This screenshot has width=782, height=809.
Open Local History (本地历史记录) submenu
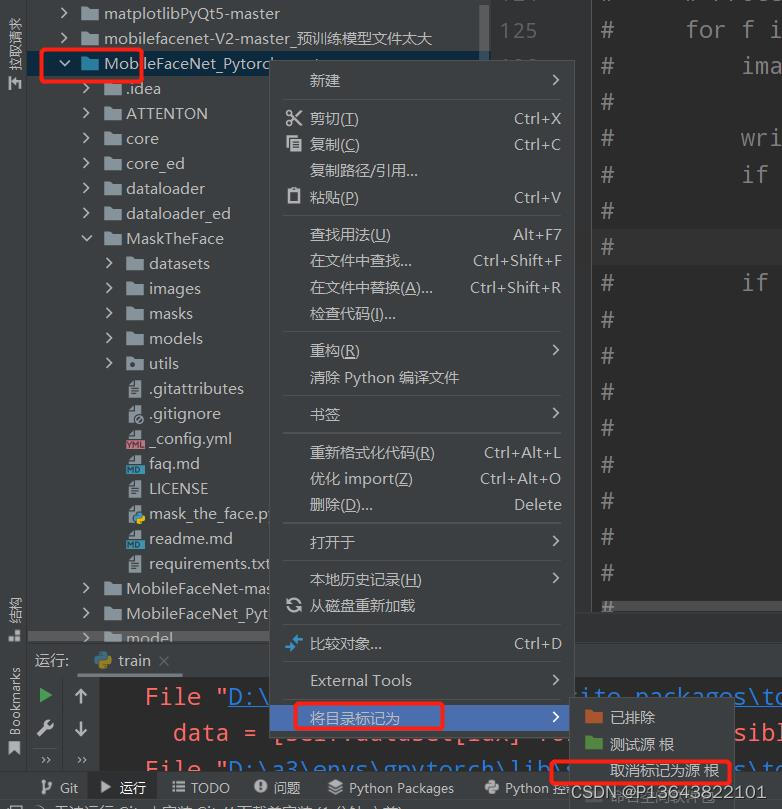pos(422,579)
